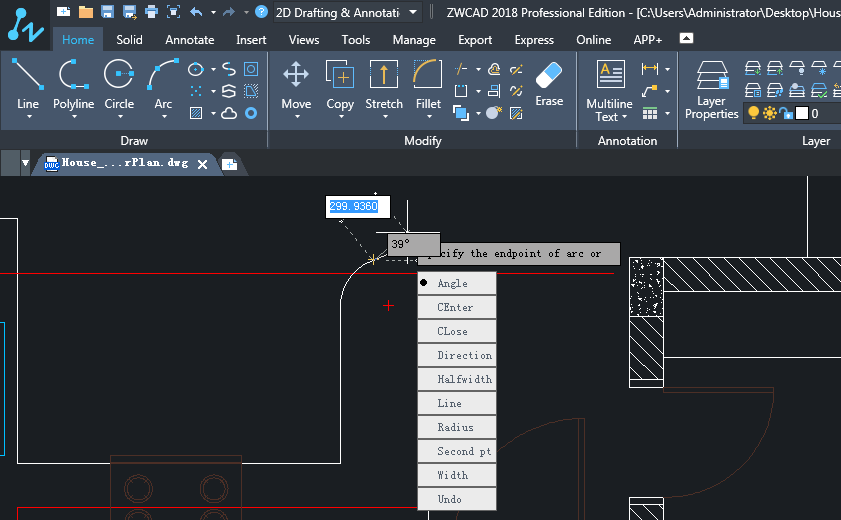This screenshot has height=520, width=841.
Task: Select the Erase tool
Action: pyautogui.click(x=549, y=83)
